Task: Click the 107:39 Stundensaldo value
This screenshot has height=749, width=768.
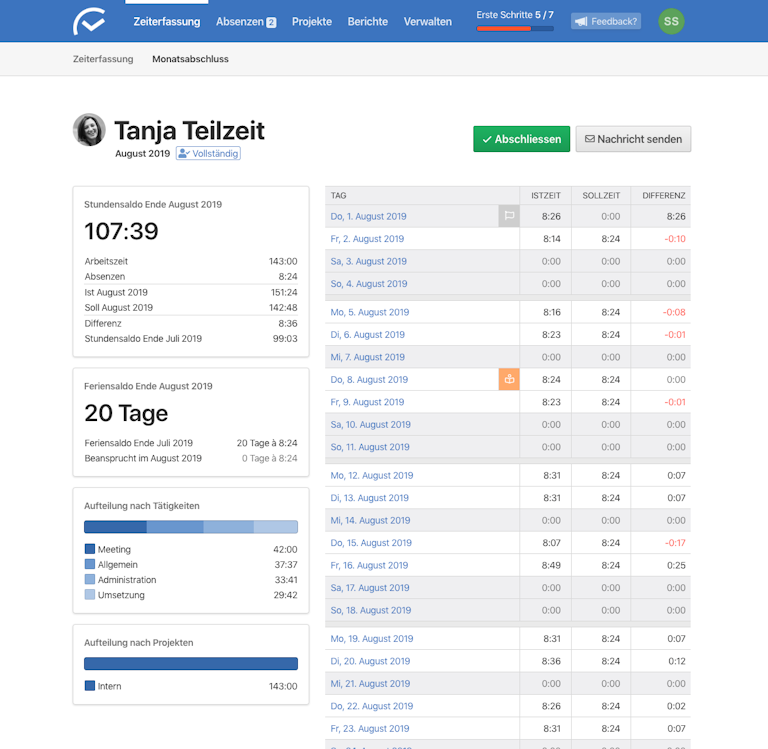Action: click(x=121, y=231)
